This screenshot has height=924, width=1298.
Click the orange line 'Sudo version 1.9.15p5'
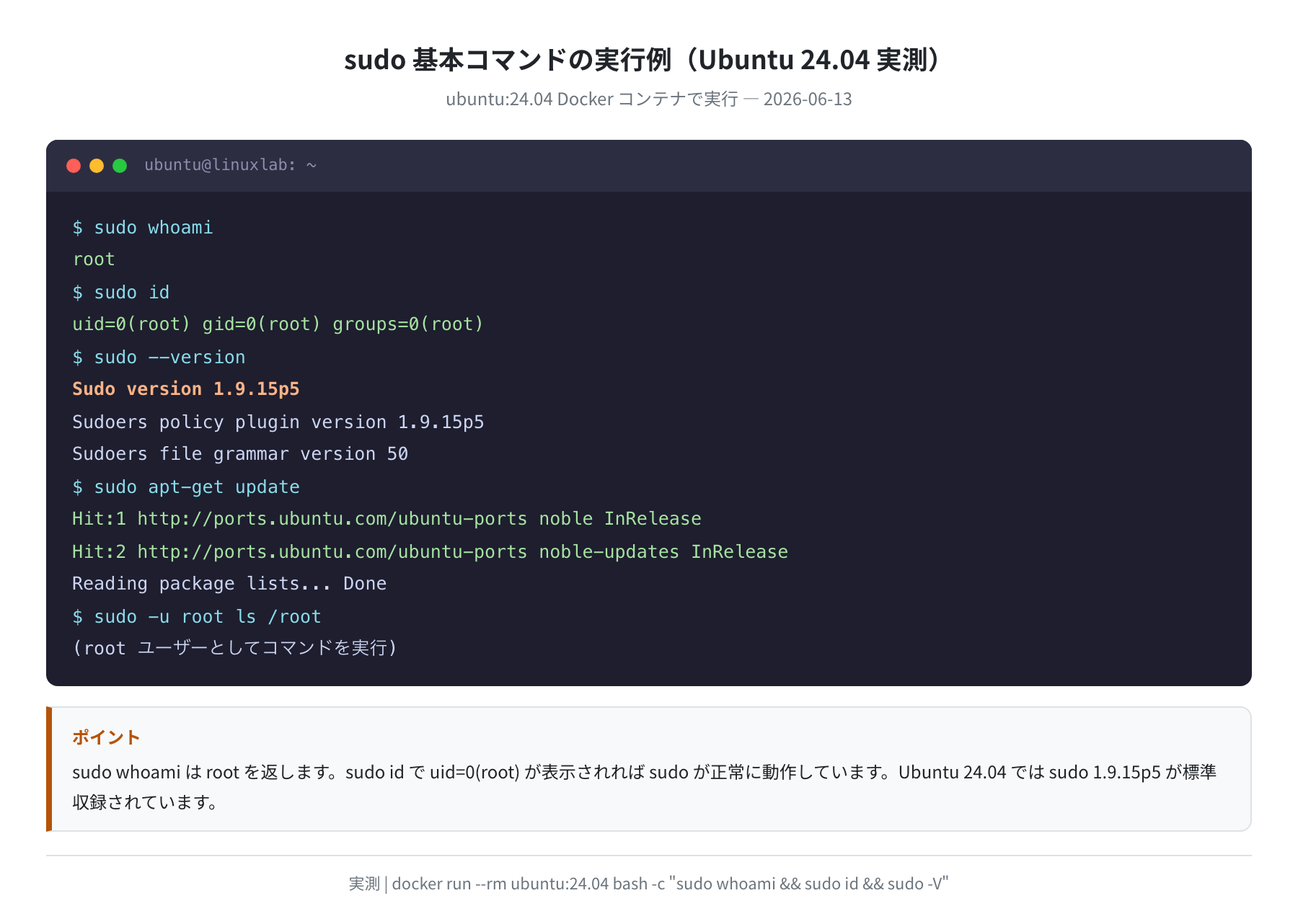pos(186,389)
